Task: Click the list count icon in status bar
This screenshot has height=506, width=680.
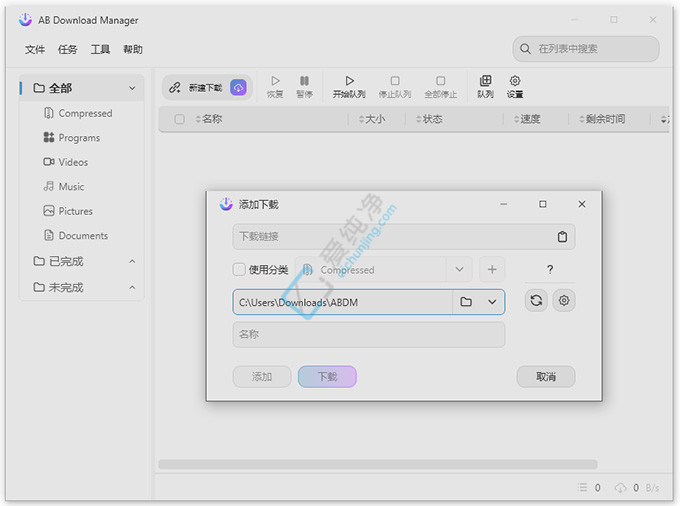Action: (582, 487)
